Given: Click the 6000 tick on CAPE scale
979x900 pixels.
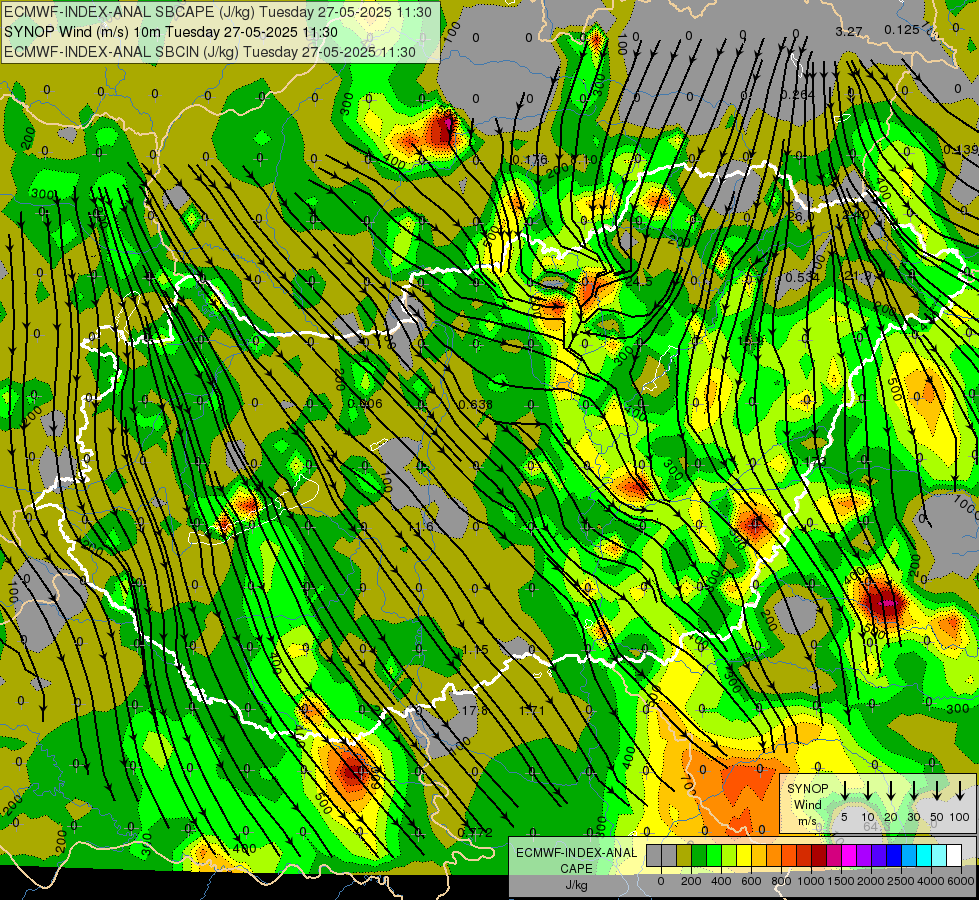Looking at the screenshot, I should (961, 881).
